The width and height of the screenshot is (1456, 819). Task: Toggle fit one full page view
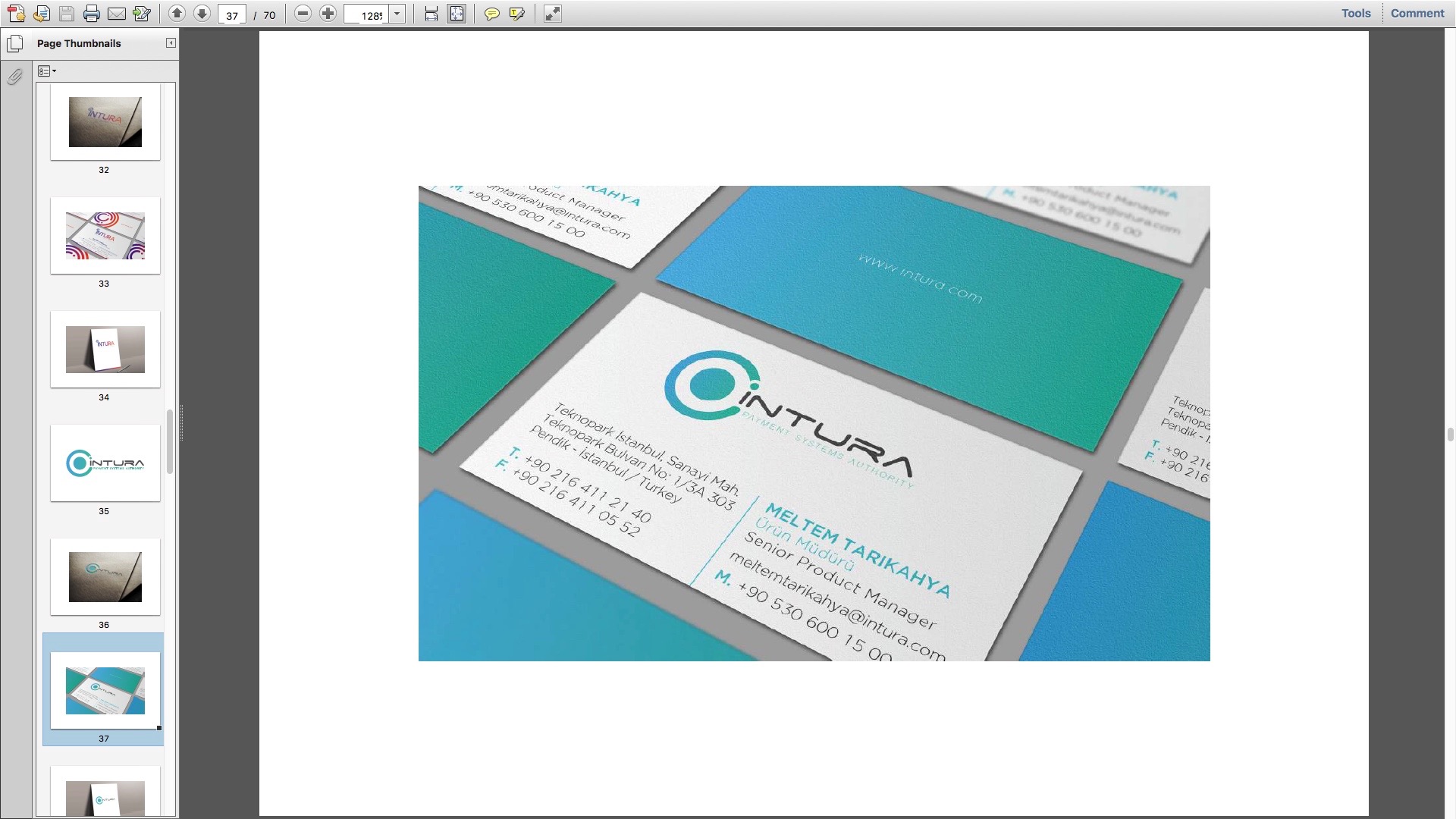[x=457, y=14]
